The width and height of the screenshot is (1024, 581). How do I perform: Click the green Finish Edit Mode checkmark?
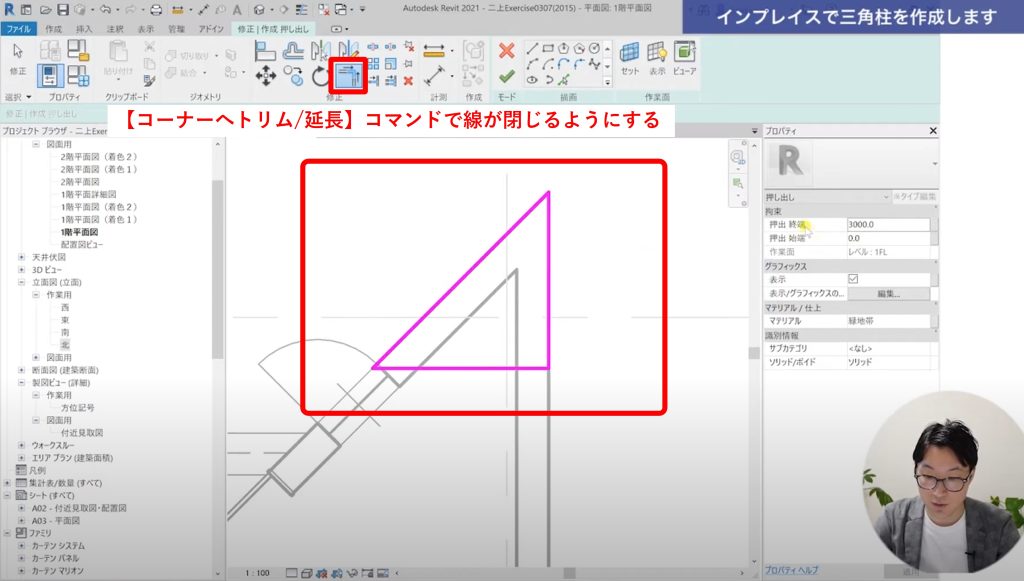click(x=507, y=76)
